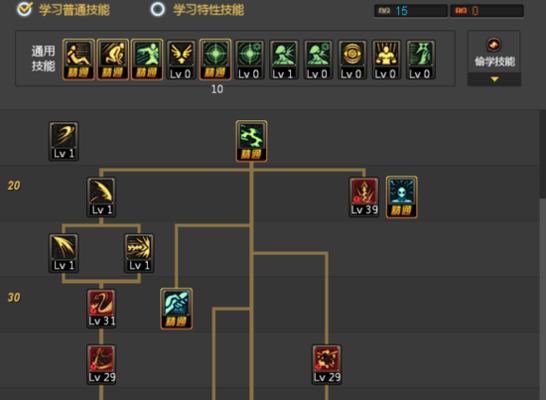This screenshot has width=546, height=400.
Task: Click the sit-up general skill icon
Action: coord(78,60)
